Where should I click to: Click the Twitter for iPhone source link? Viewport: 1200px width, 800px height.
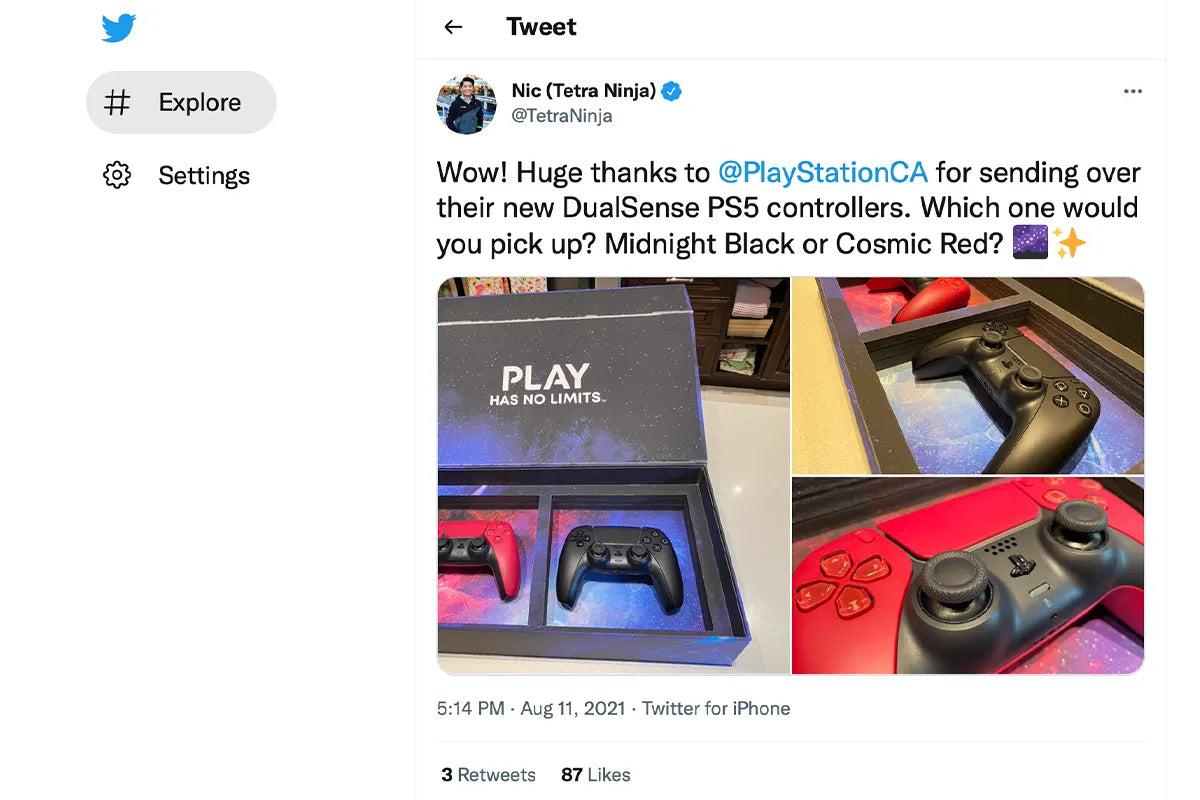click(x=716, y=708)
